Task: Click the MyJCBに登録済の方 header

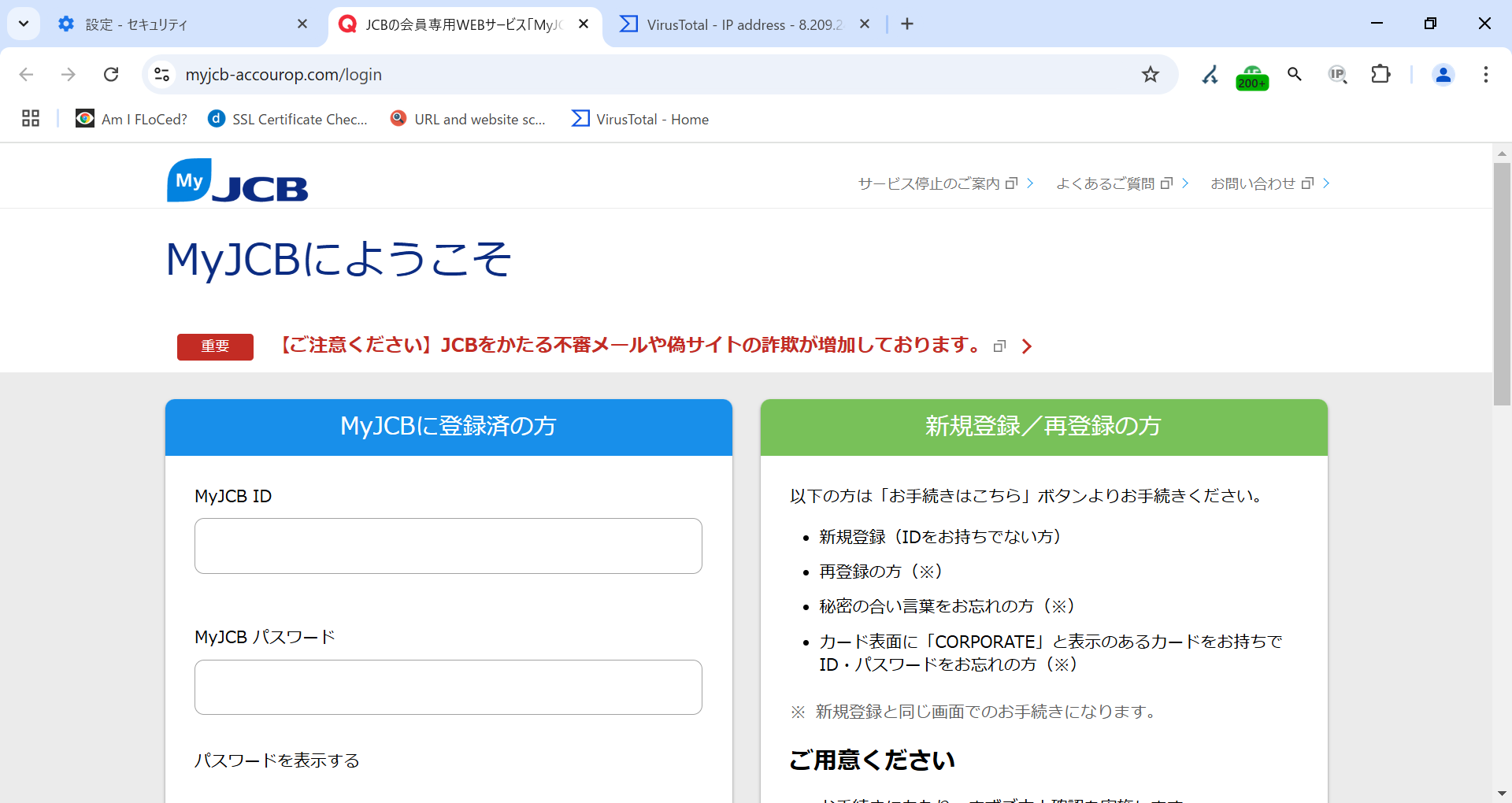Action: [449, 427]
